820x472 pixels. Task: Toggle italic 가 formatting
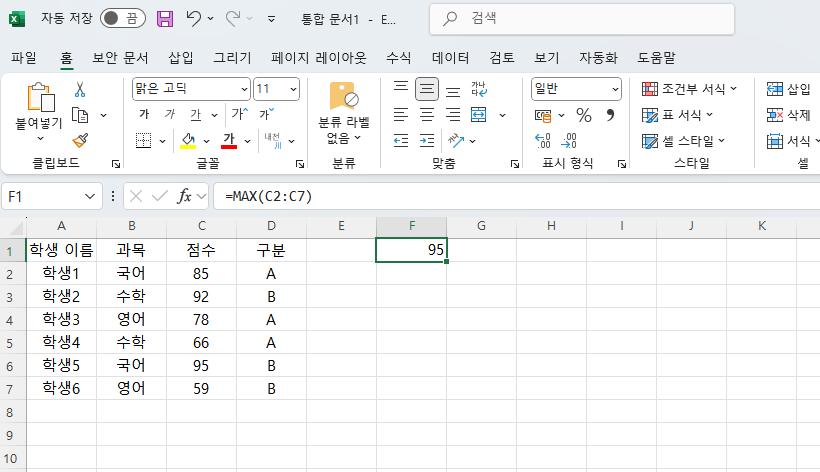(x=170, y=114)
